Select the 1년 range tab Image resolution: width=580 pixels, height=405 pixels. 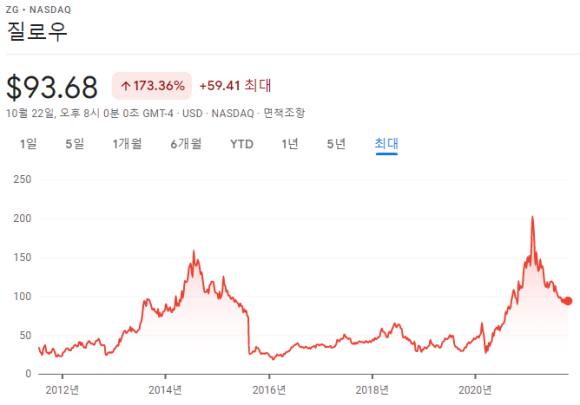pos(290,144)
